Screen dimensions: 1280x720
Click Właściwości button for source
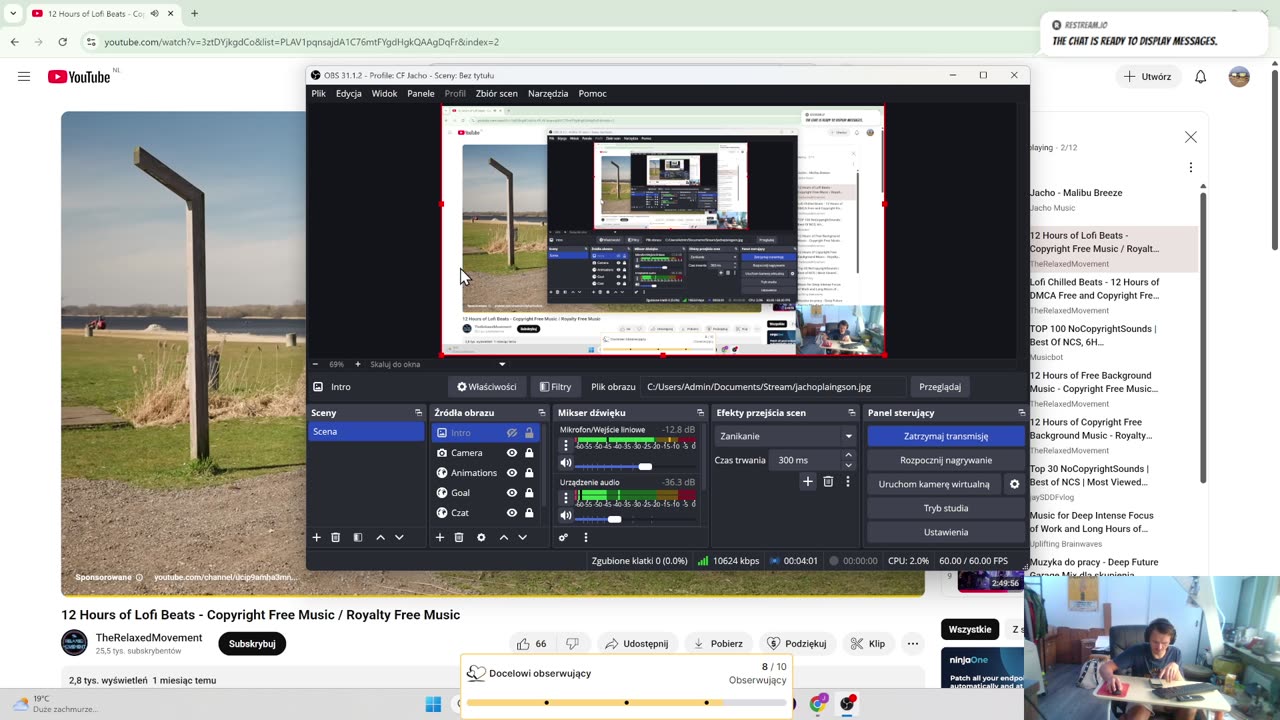point(487,387)
